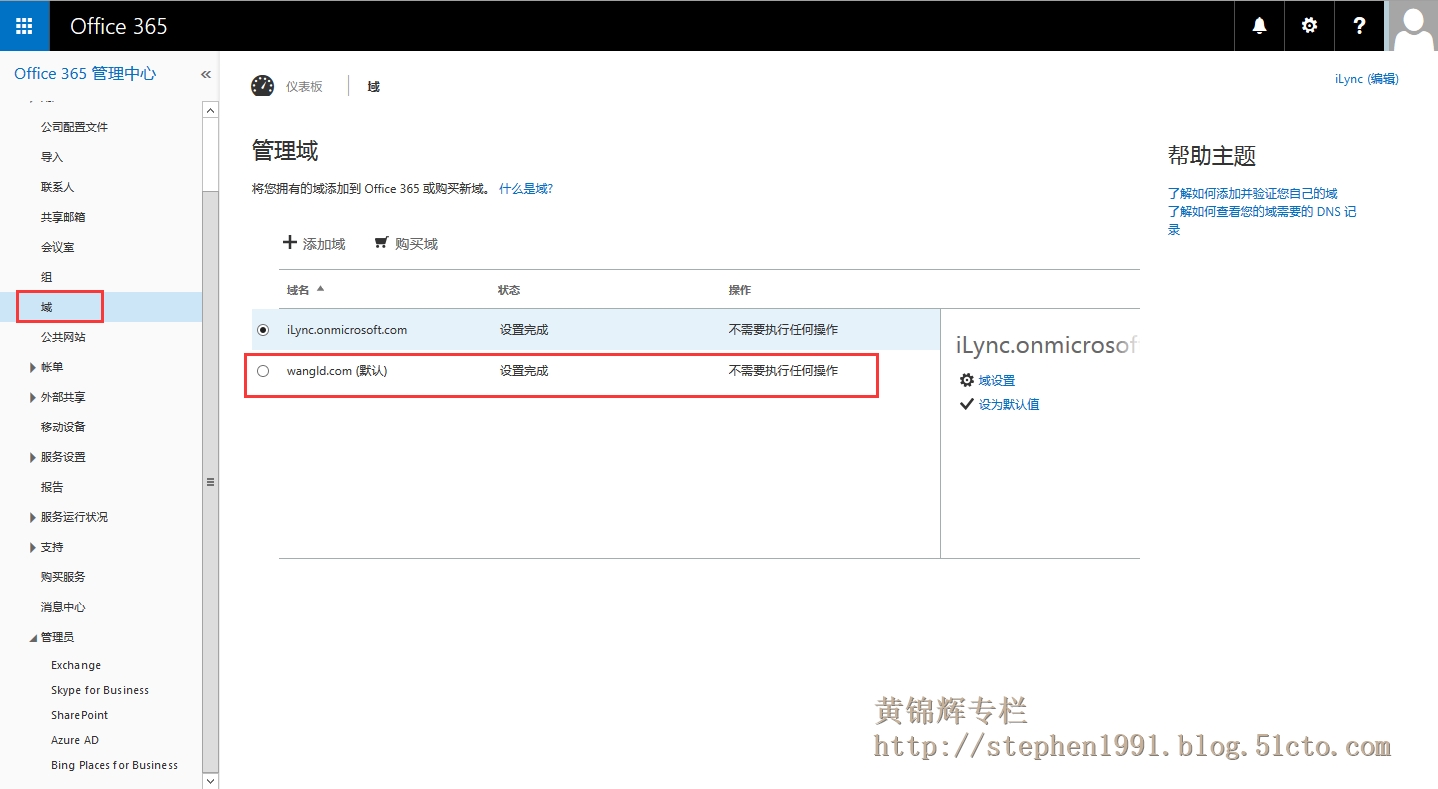This screenshot has width=1438, height=789.
Task: Click the shopping cart icon for 购买域
Action: tap(381, 243)
